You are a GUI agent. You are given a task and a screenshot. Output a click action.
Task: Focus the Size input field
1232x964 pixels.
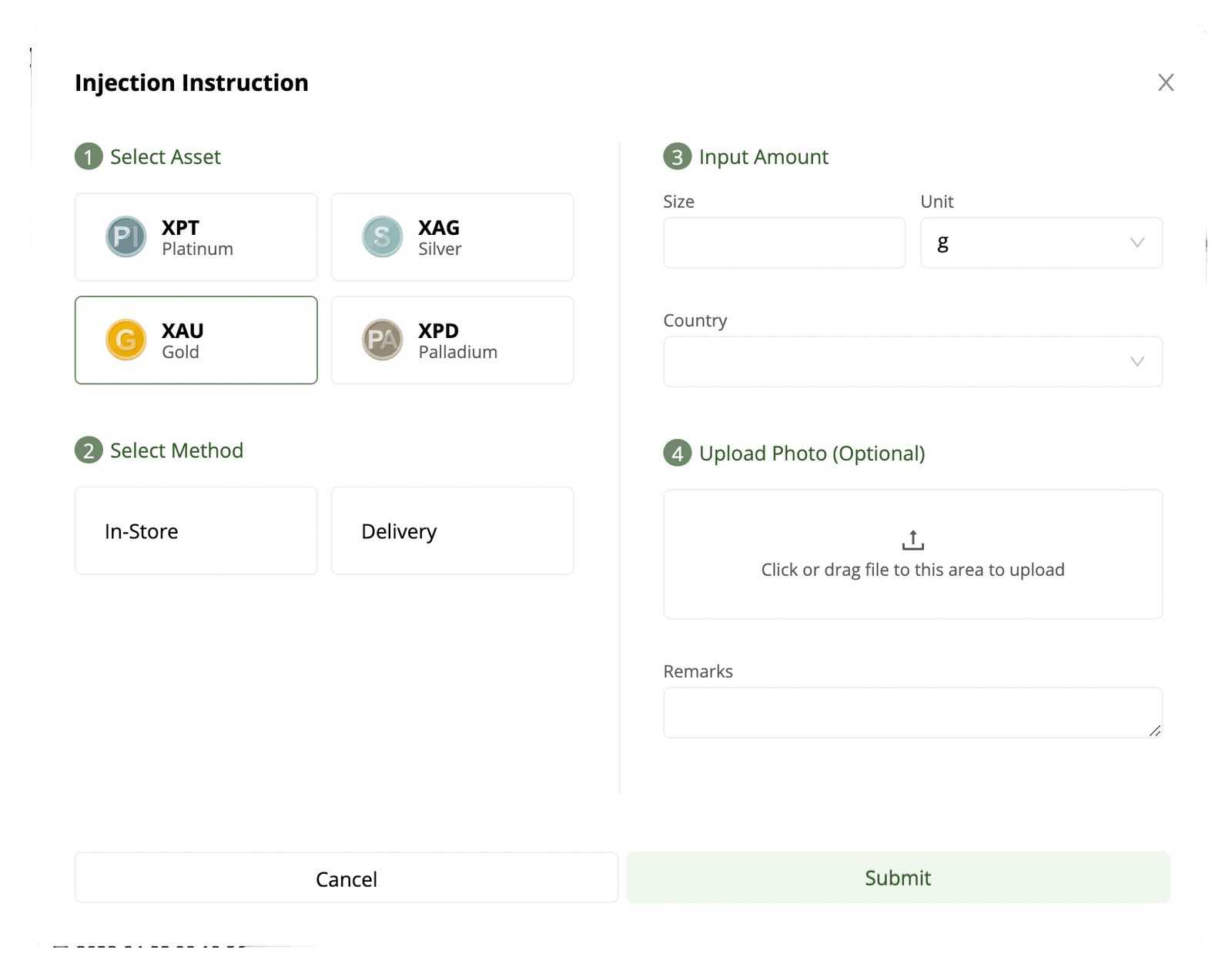[x=784, y=243]
